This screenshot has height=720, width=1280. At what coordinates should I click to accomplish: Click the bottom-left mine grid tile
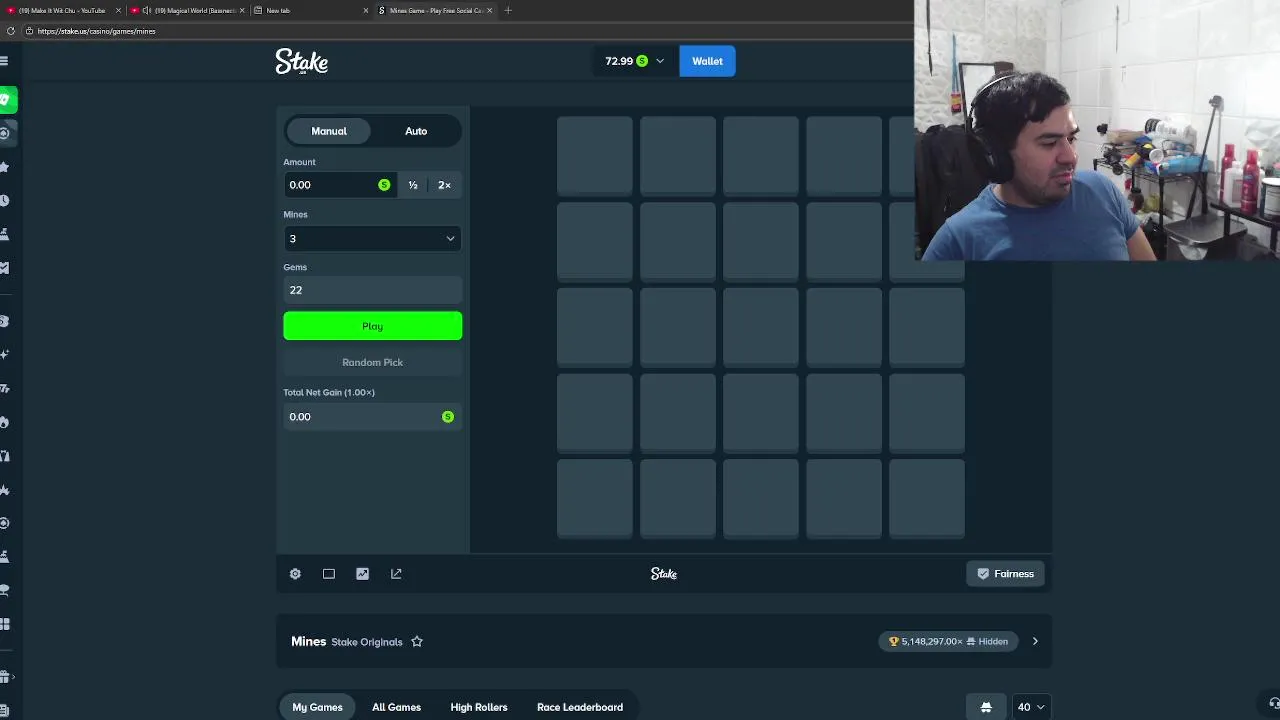(x=595, y=498)
